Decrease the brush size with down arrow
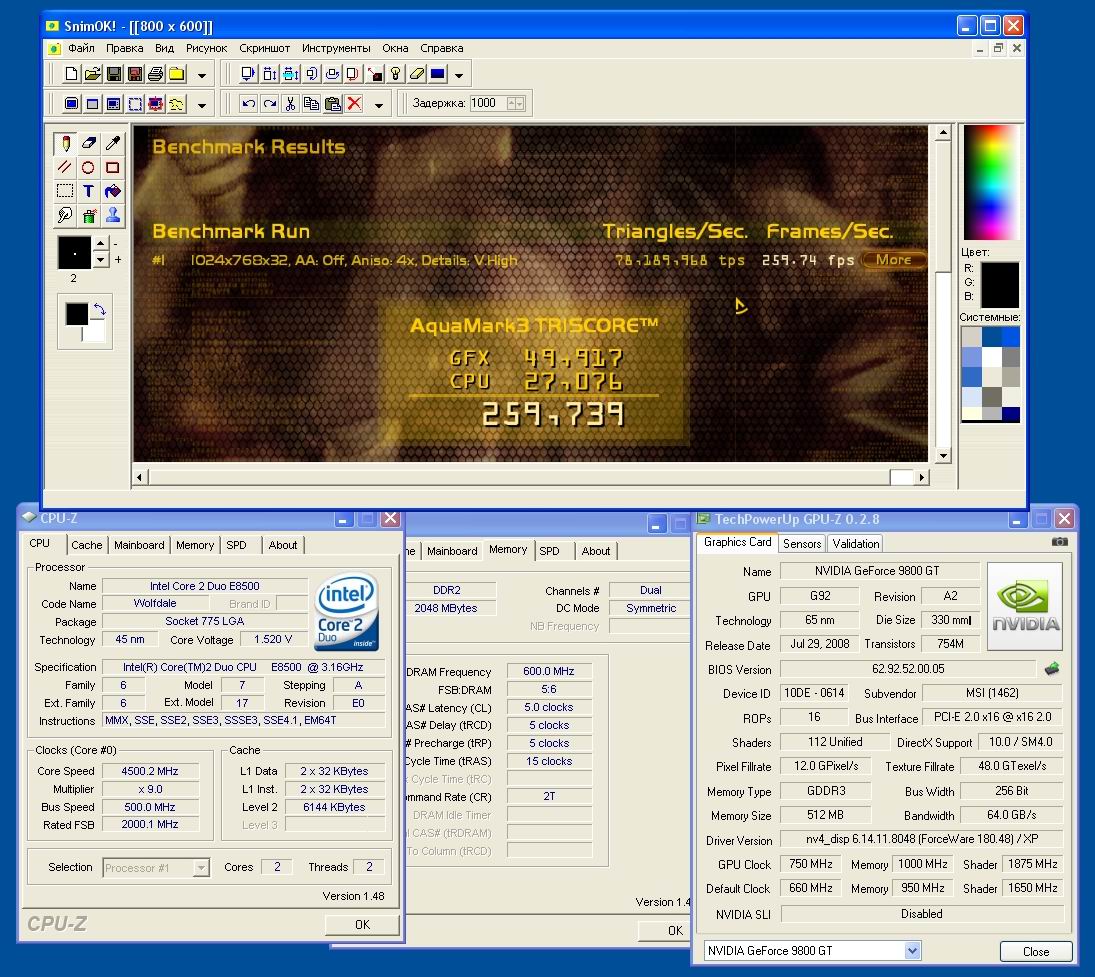The height and width of the screenshot is (977, 1095). (x=101, y=259)
